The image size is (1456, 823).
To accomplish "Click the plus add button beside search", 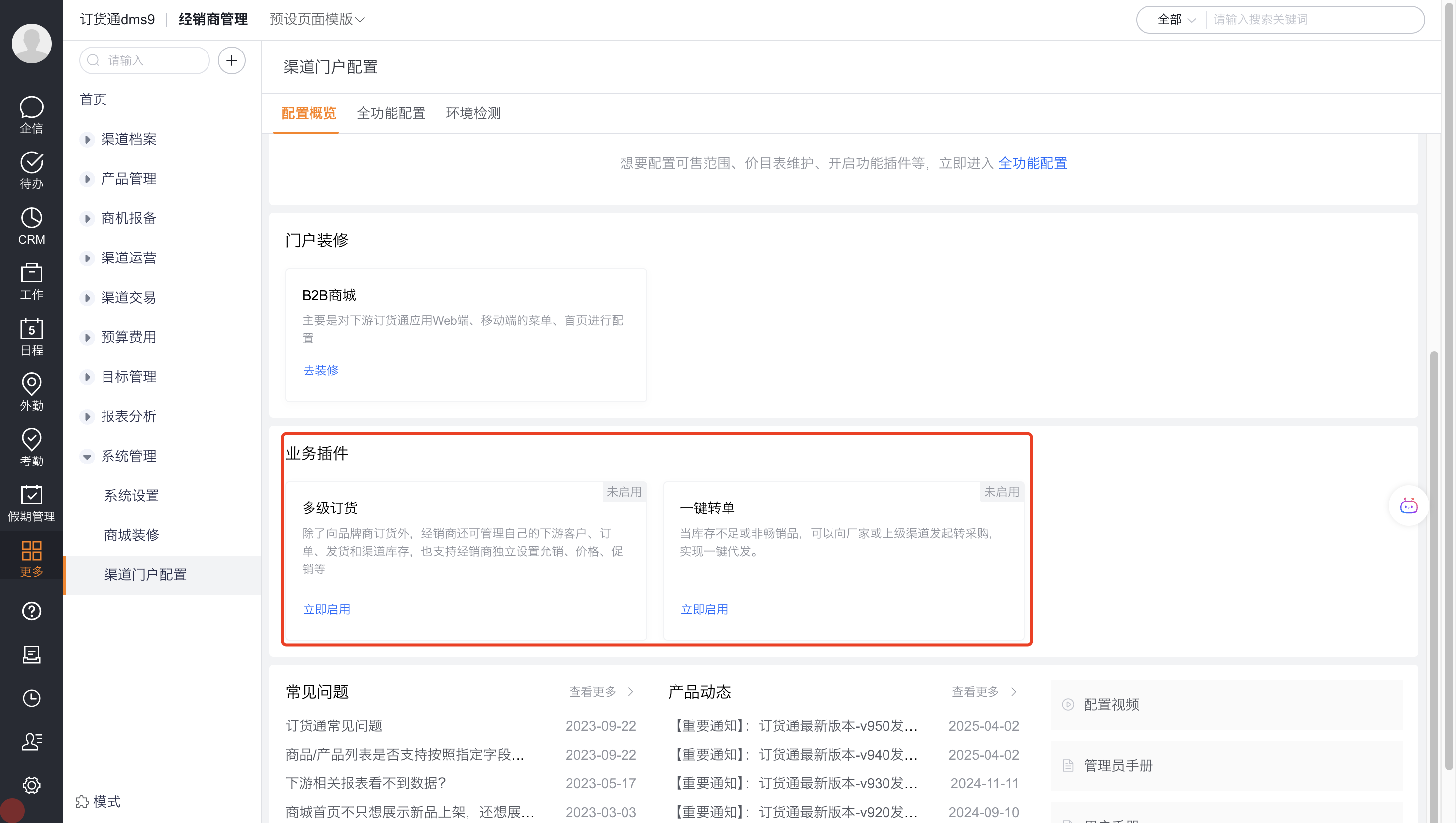I will click(x=231, y=60).
